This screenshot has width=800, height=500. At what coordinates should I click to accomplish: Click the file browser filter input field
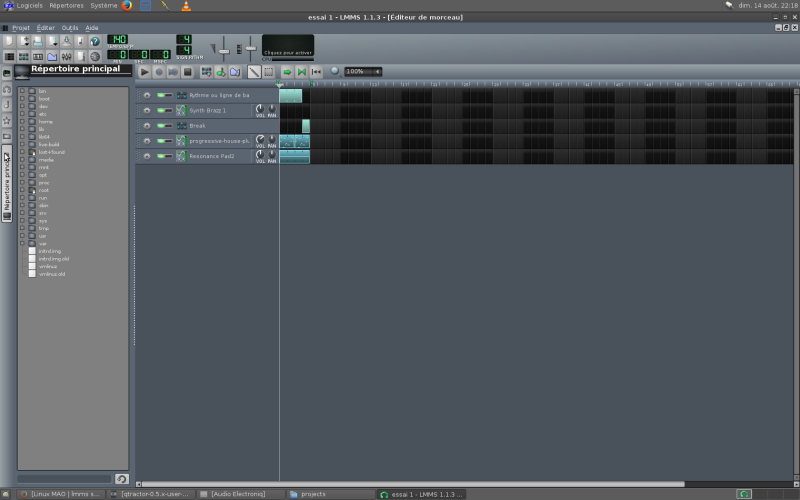[64, 479]
